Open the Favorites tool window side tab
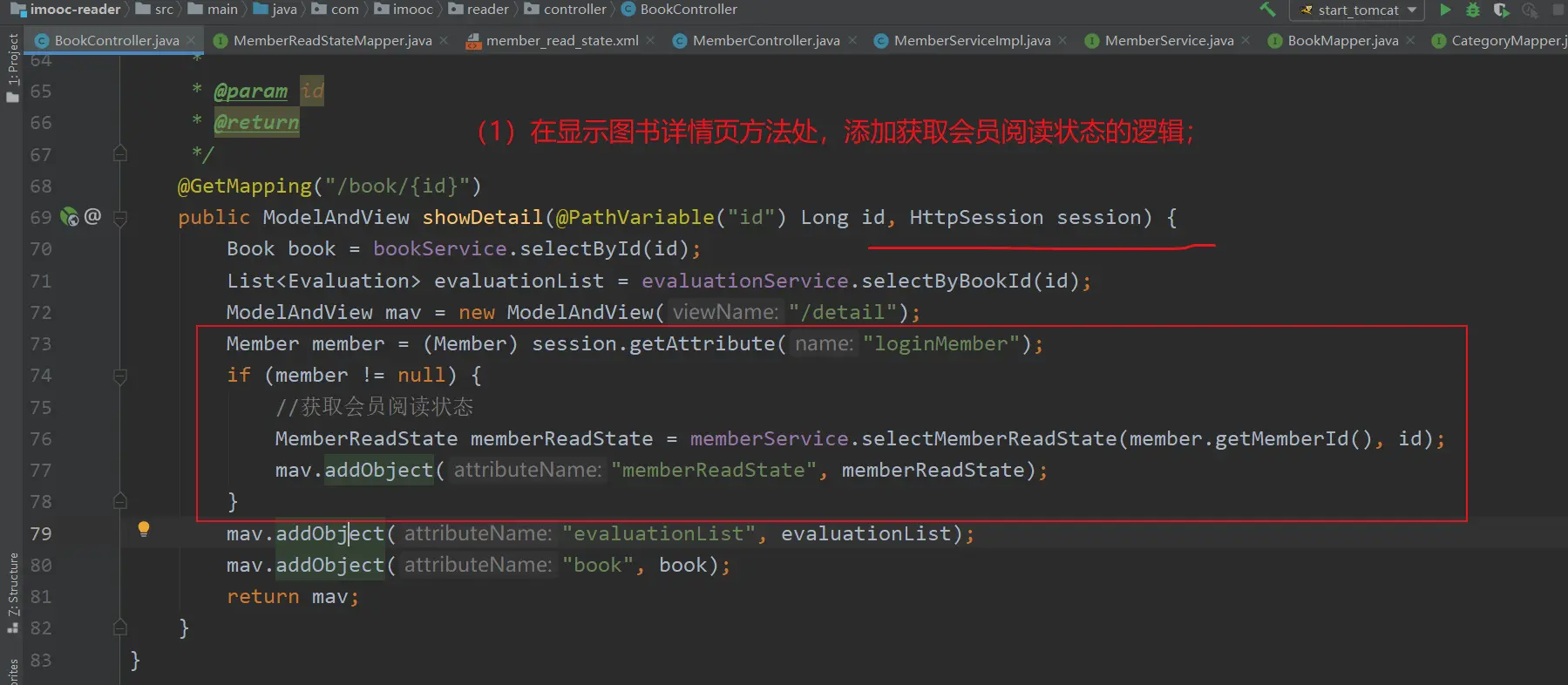Screen dimensions: 1568x685 click(12, 671)
